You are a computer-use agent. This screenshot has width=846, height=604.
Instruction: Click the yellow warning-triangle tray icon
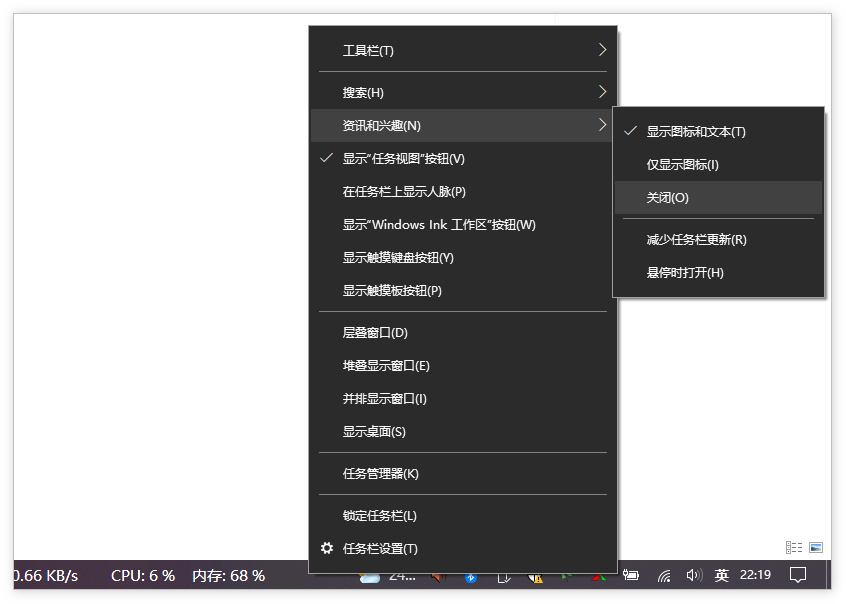pyautogui.click(x=536, y=577)
